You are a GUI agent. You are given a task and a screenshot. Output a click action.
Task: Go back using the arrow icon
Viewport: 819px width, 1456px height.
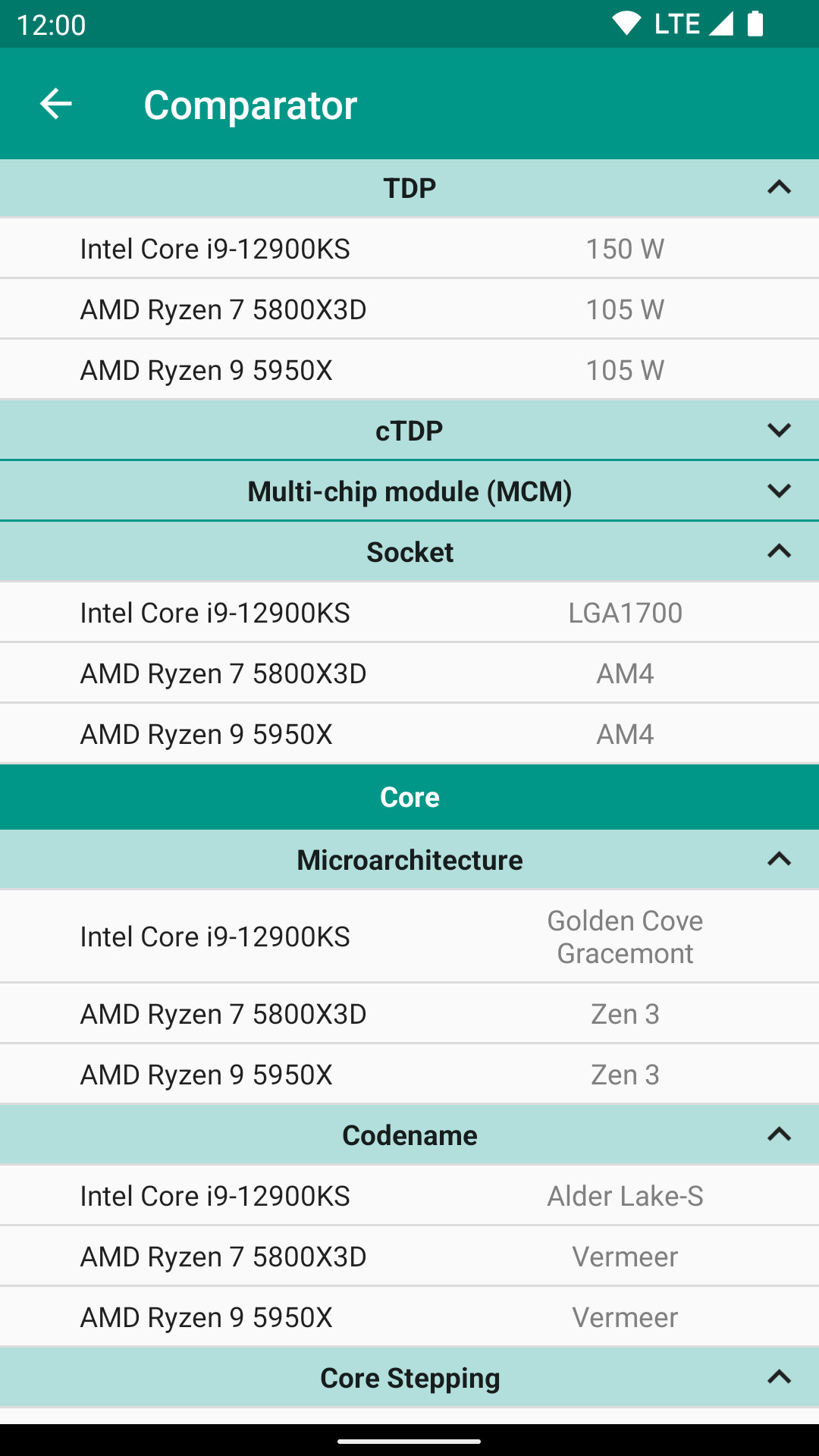pos(55,104)
